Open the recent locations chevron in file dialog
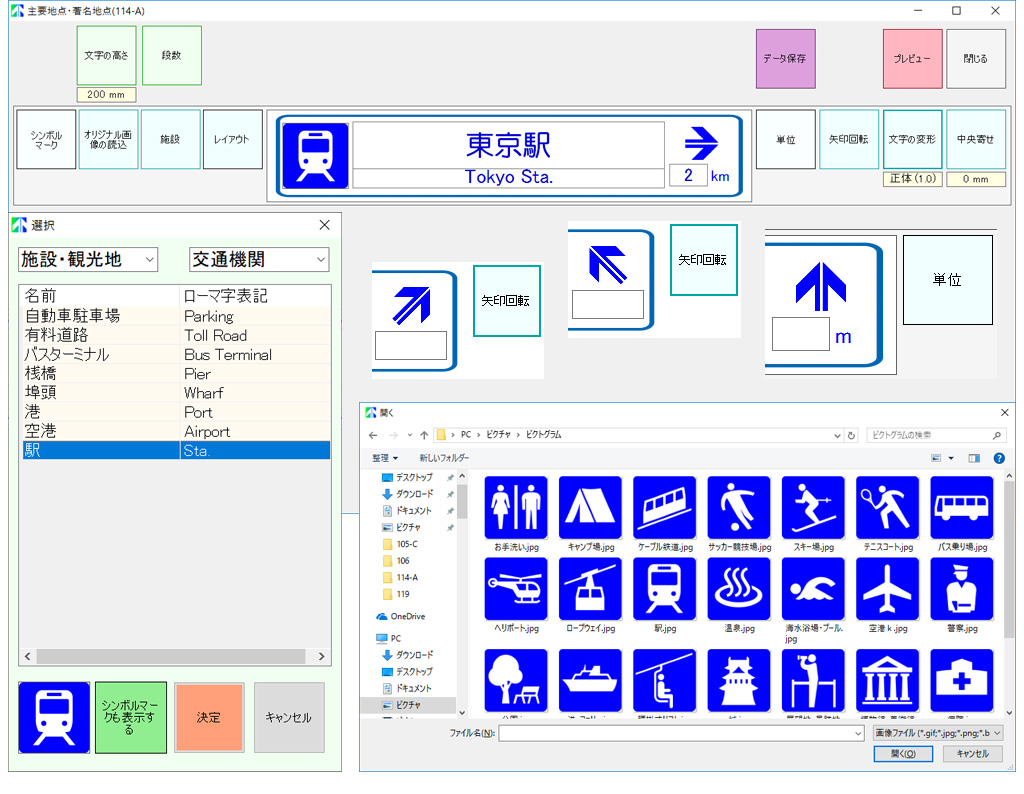1024x794 pixels. (x=409, y=435)
